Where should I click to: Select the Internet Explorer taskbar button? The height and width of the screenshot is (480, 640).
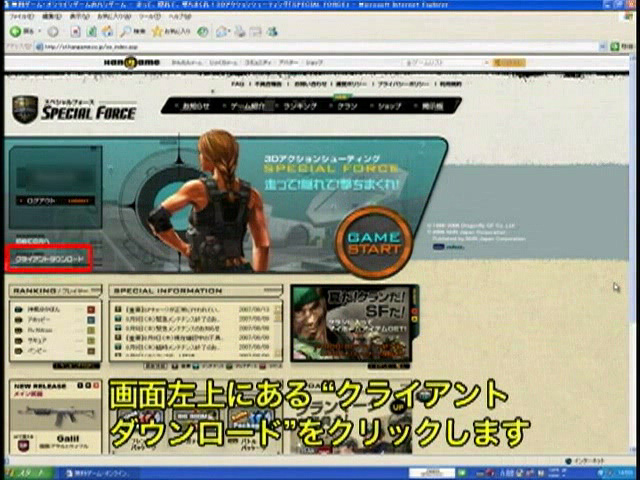click(x=98, y=473)
